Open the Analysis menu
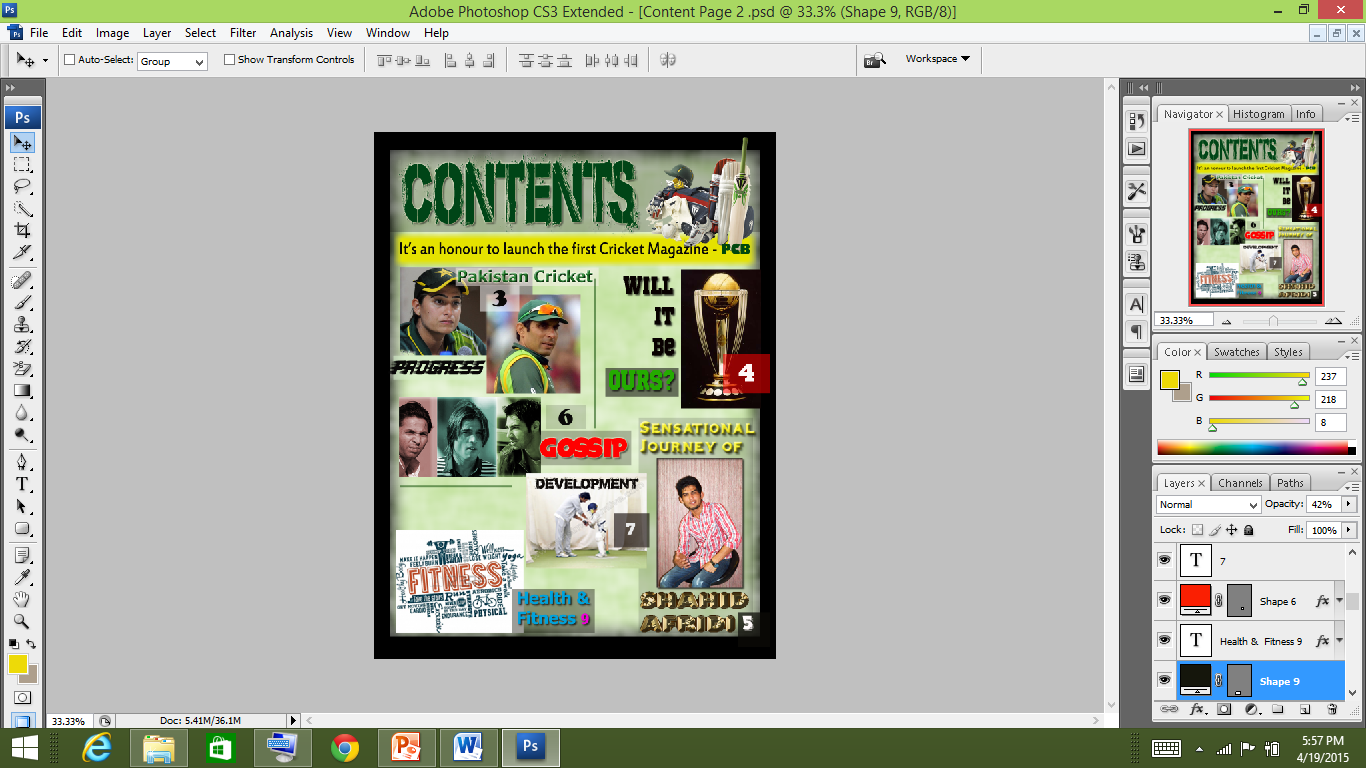This screenshot has width=1366, height=768. pyautogui.click(x=291, y=33)
